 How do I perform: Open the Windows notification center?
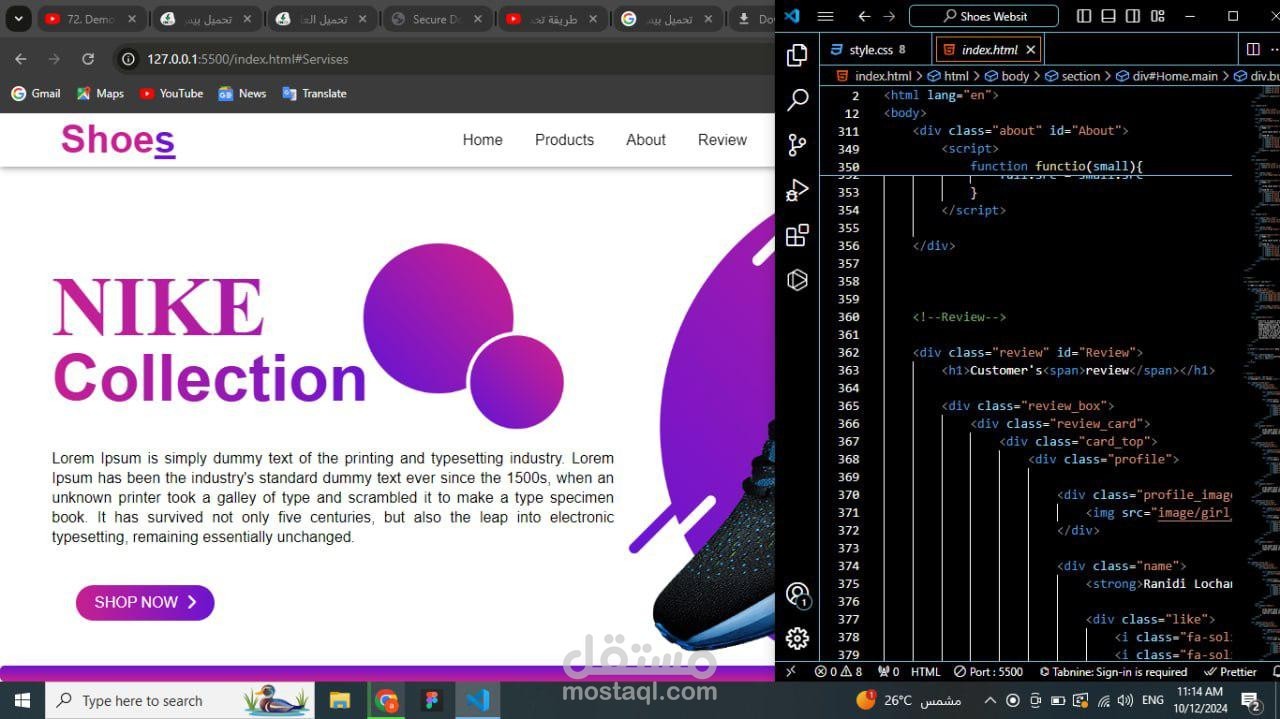click(x=1251, y=700)
